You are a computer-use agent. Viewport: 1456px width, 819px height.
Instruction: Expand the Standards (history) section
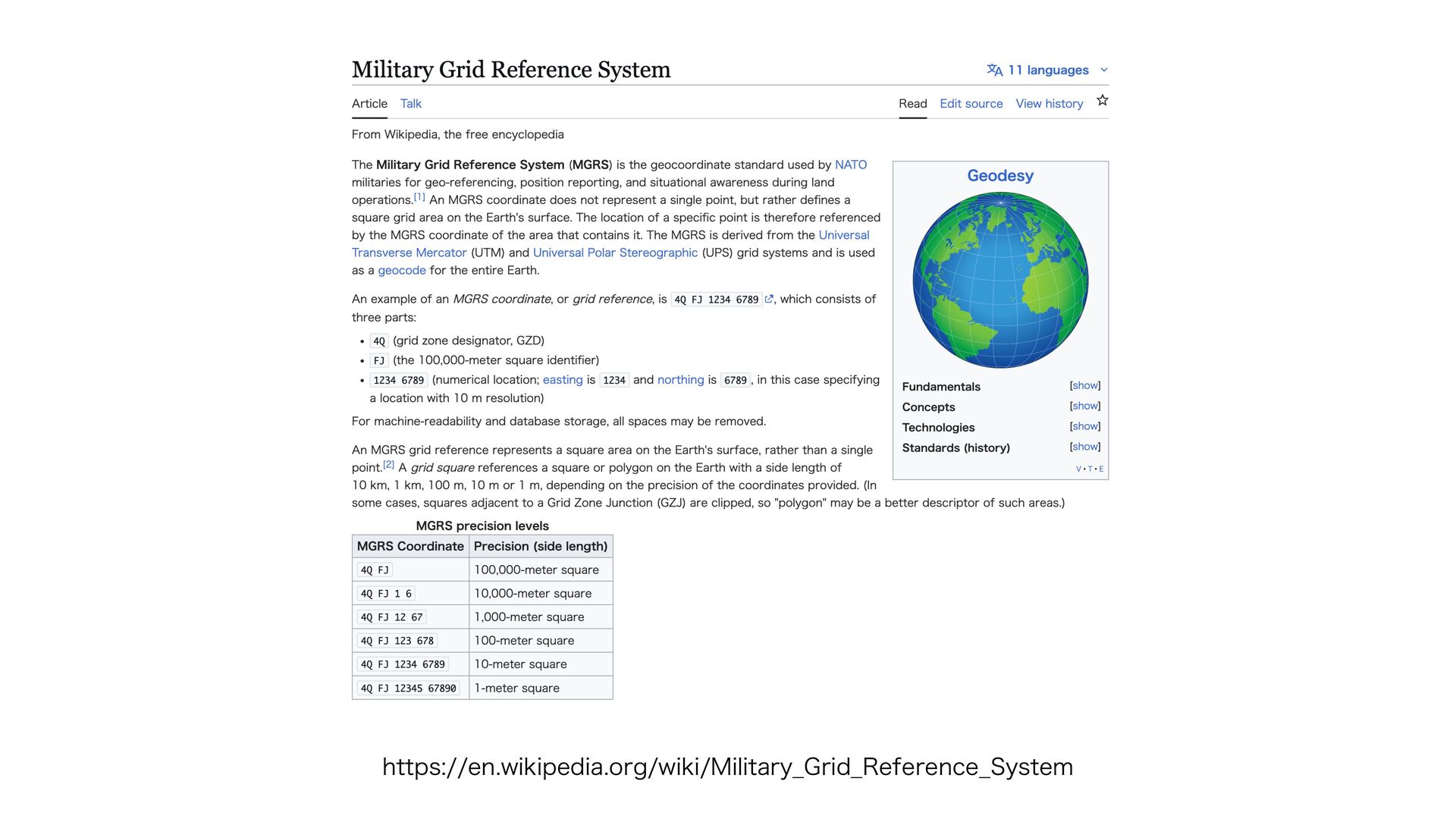(1085, 447)
